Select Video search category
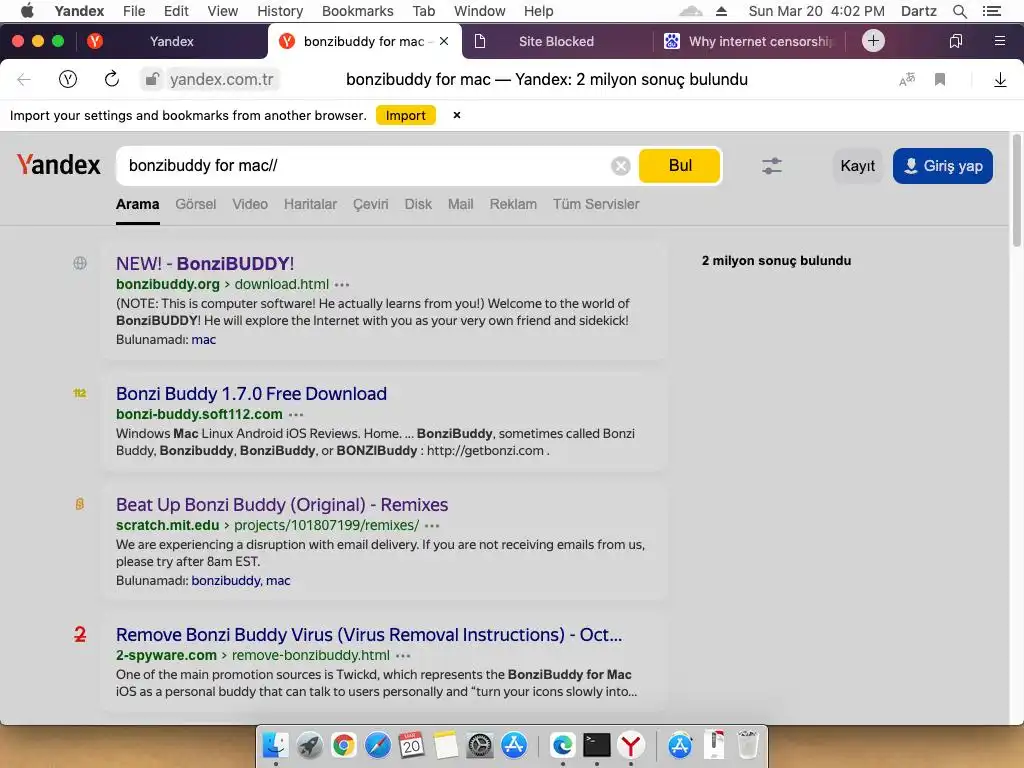 coord(250,204)
